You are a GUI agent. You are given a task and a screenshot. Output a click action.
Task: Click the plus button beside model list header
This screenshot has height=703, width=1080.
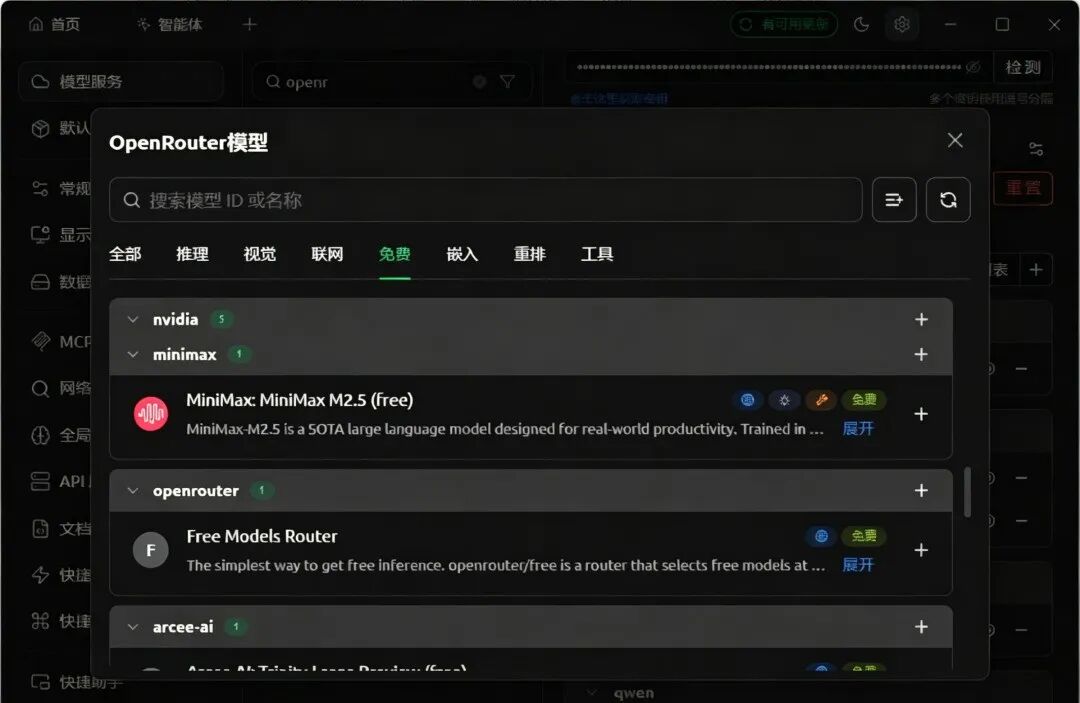(x=1036, y=270)
